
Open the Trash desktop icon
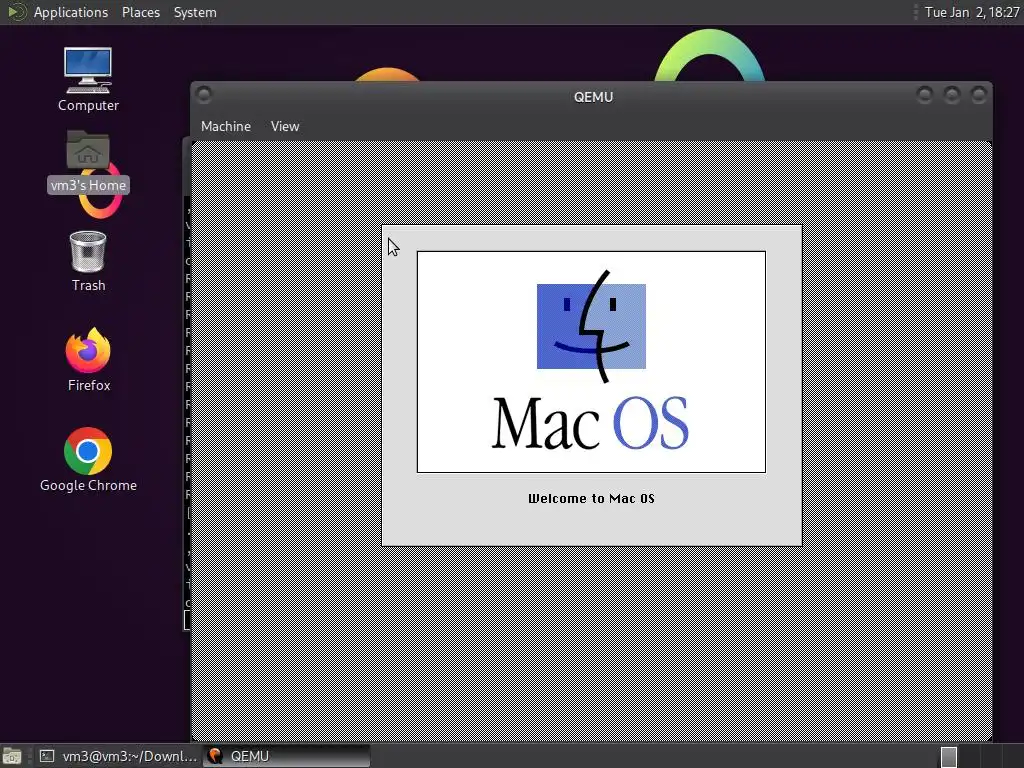[x=88, y=261]
